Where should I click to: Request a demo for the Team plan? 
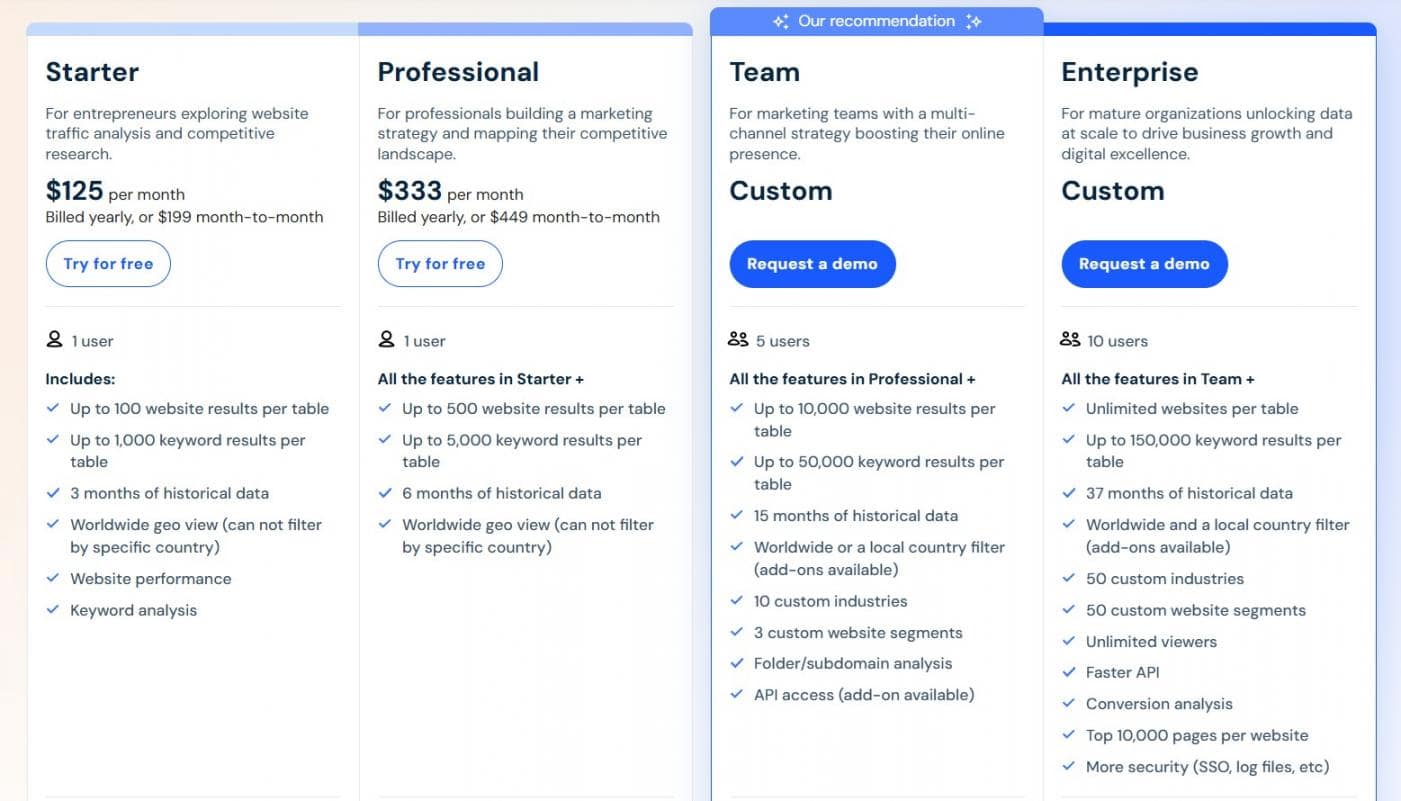(x=812, y=264)
